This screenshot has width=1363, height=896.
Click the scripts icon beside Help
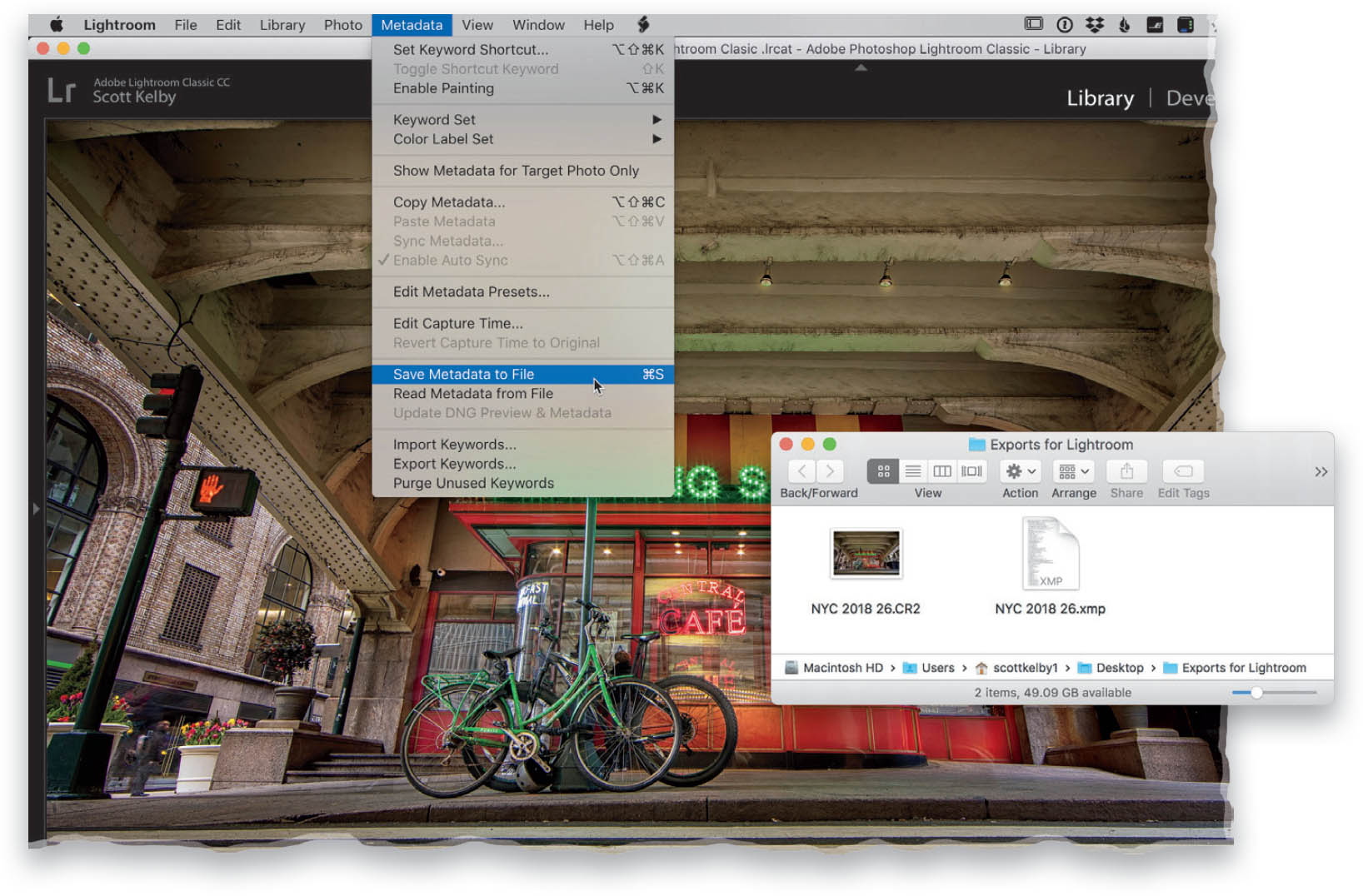point(643,25)
